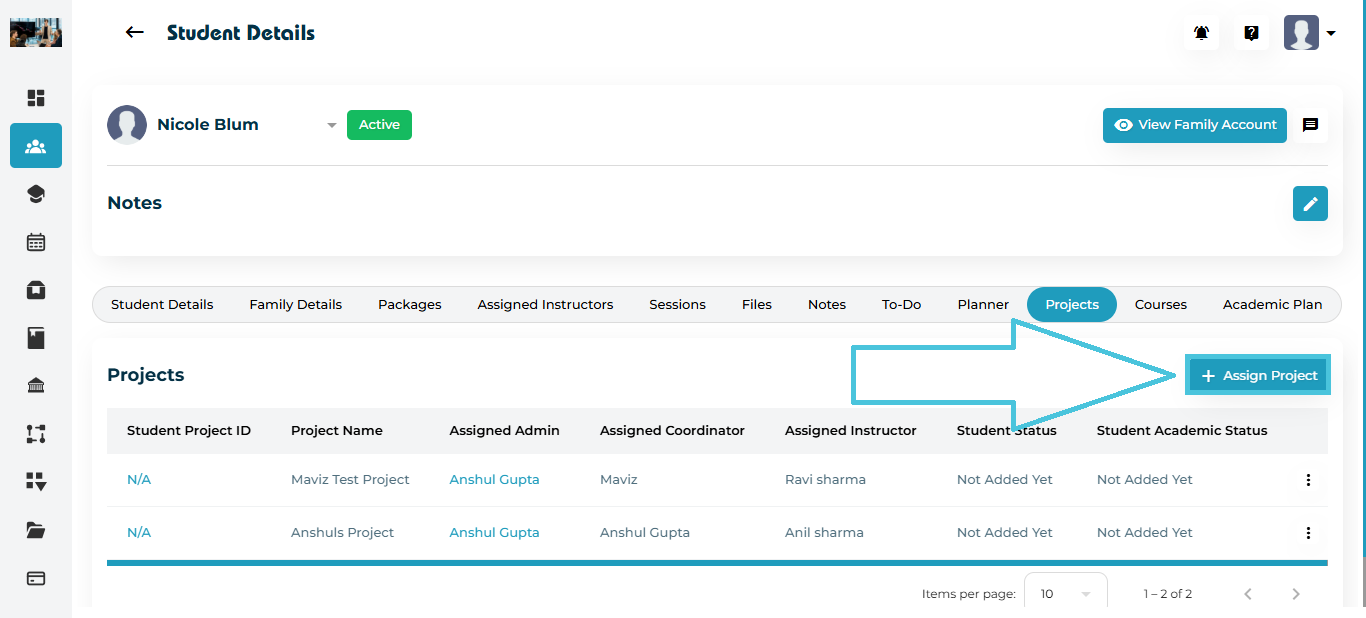Open the Academic Plan tab
The height and width of the screenshot is (618, 1366).
1272,304
